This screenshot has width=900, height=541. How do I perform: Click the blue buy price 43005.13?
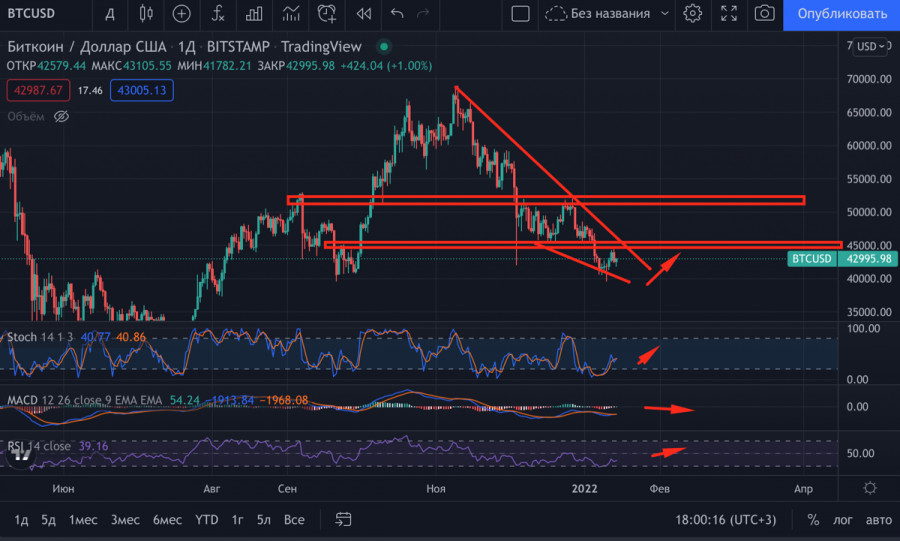pyautogui.click(x=141, y=90)
